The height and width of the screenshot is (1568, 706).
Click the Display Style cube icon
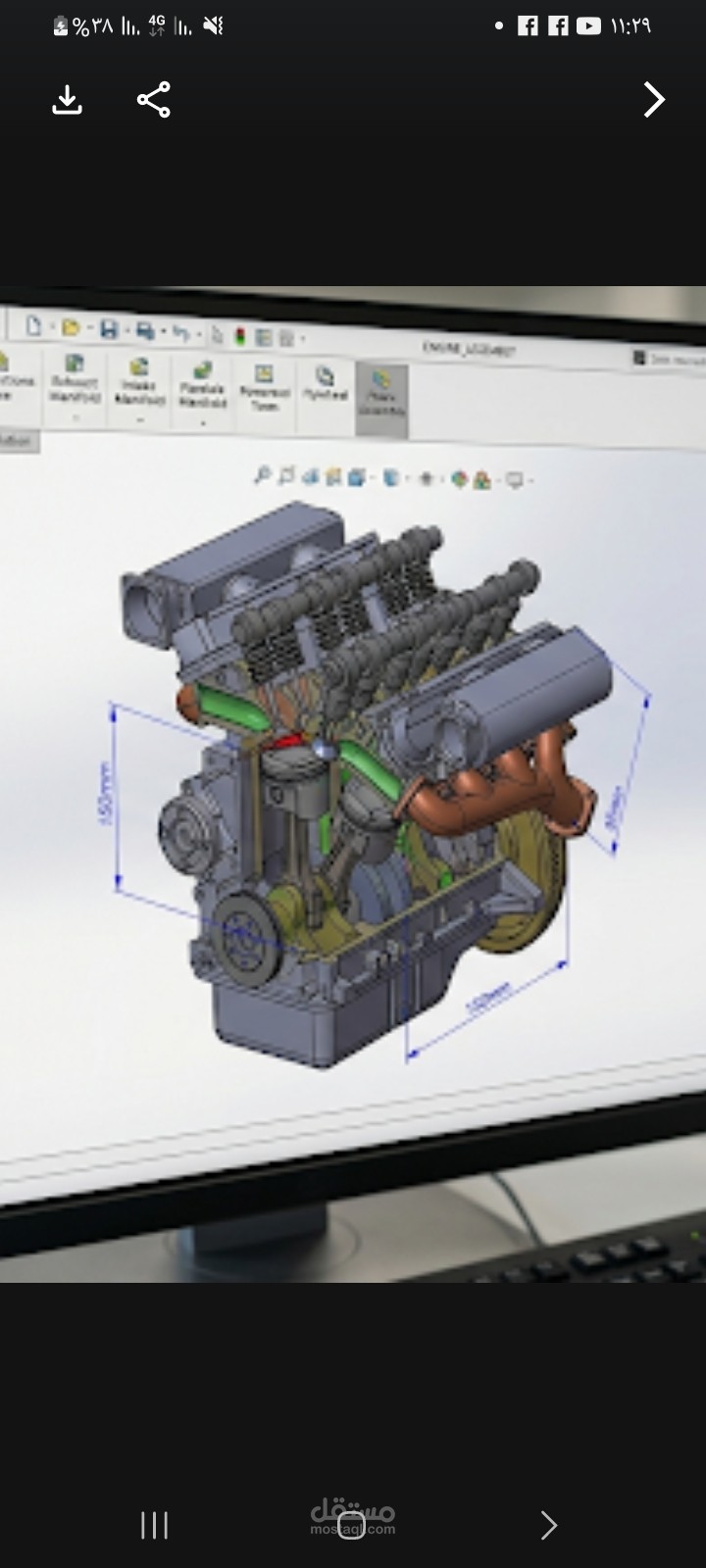390,478
